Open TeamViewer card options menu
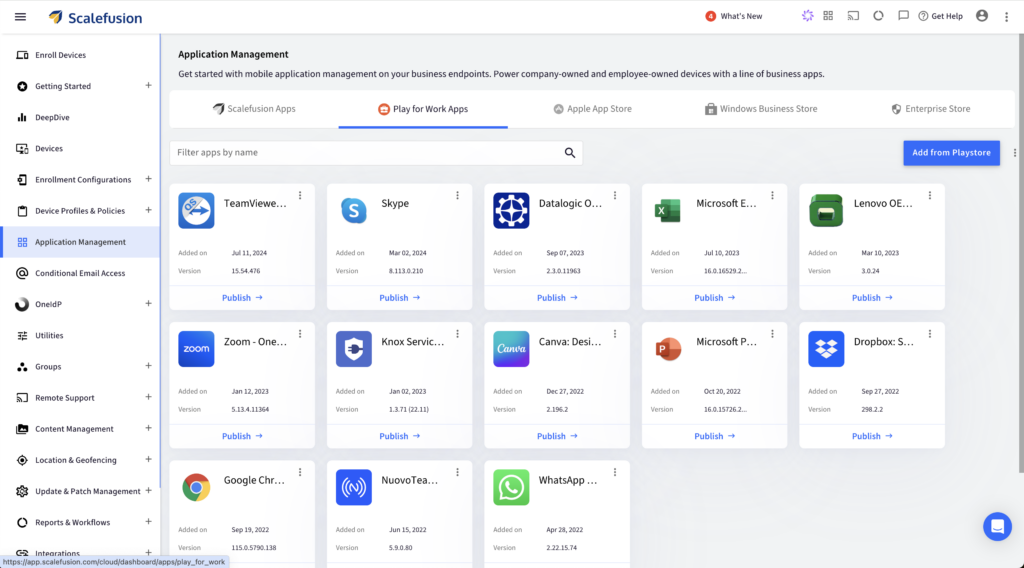 pyautogui.click(x=300, y=195)
